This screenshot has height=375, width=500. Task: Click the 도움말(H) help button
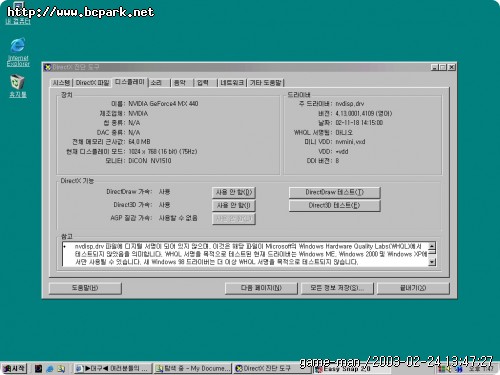pos(85,288)
